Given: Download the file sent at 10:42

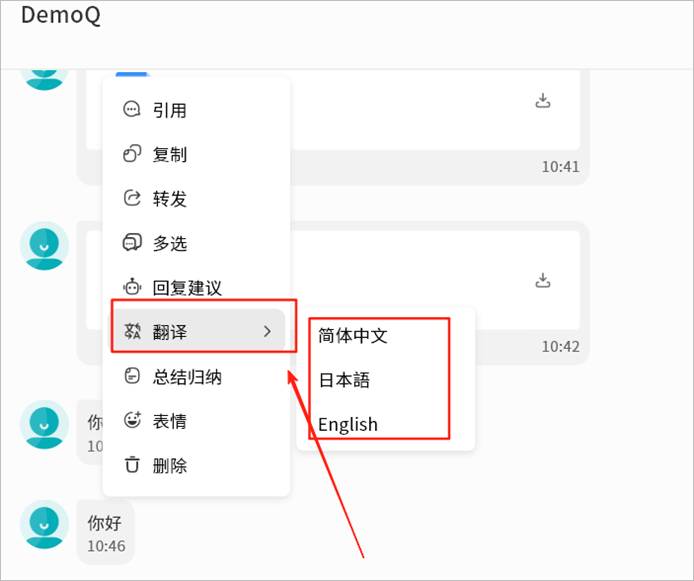Looking at the screenshot, I should [543, 279].
